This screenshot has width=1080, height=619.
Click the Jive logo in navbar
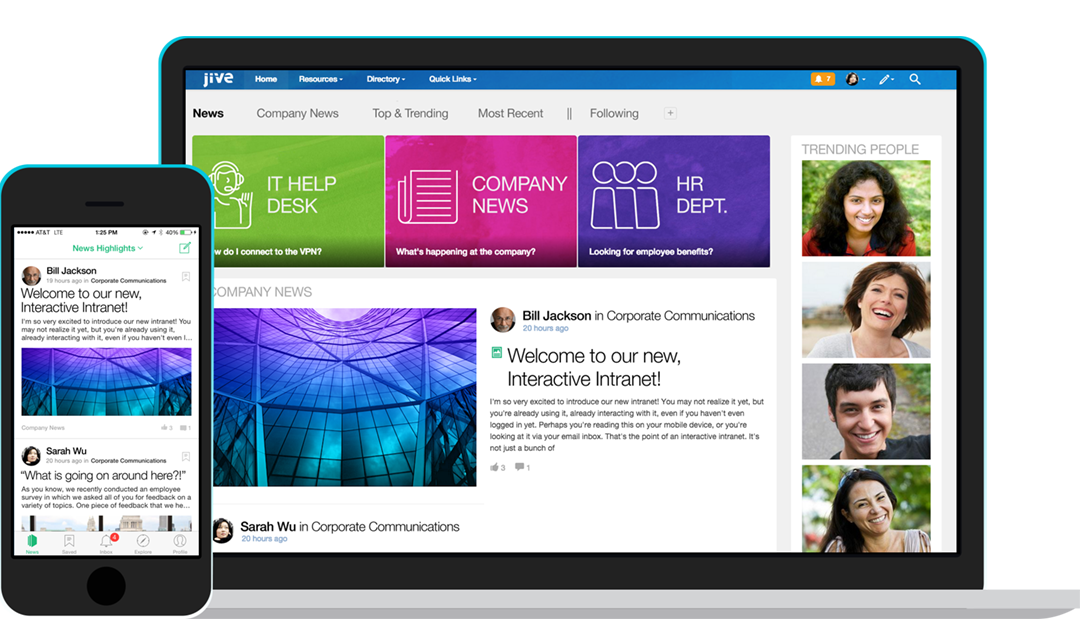pyautogui.click(x=217, y=79)
